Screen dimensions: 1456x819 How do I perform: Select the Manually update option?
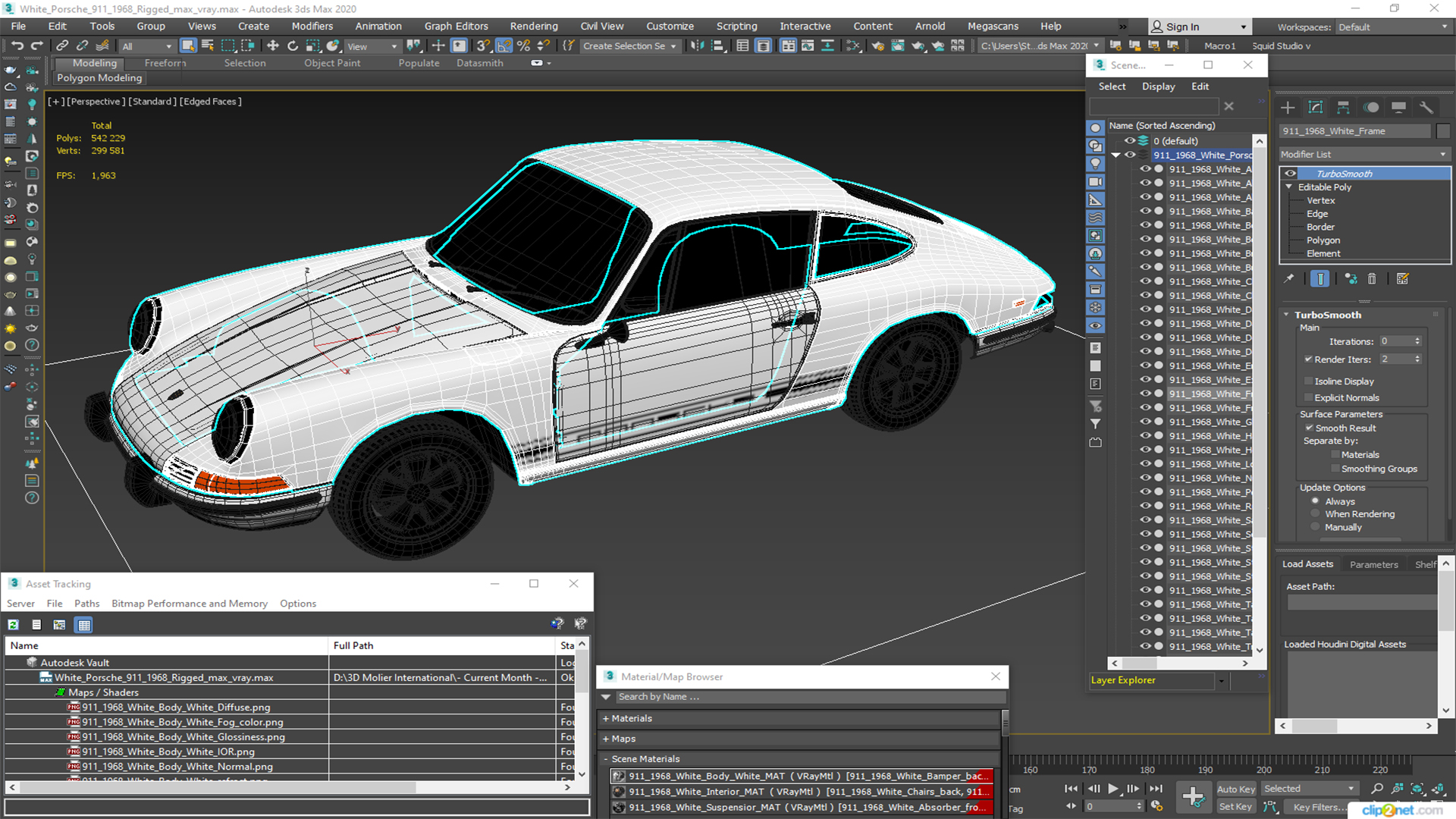(x=1316, y=528)
